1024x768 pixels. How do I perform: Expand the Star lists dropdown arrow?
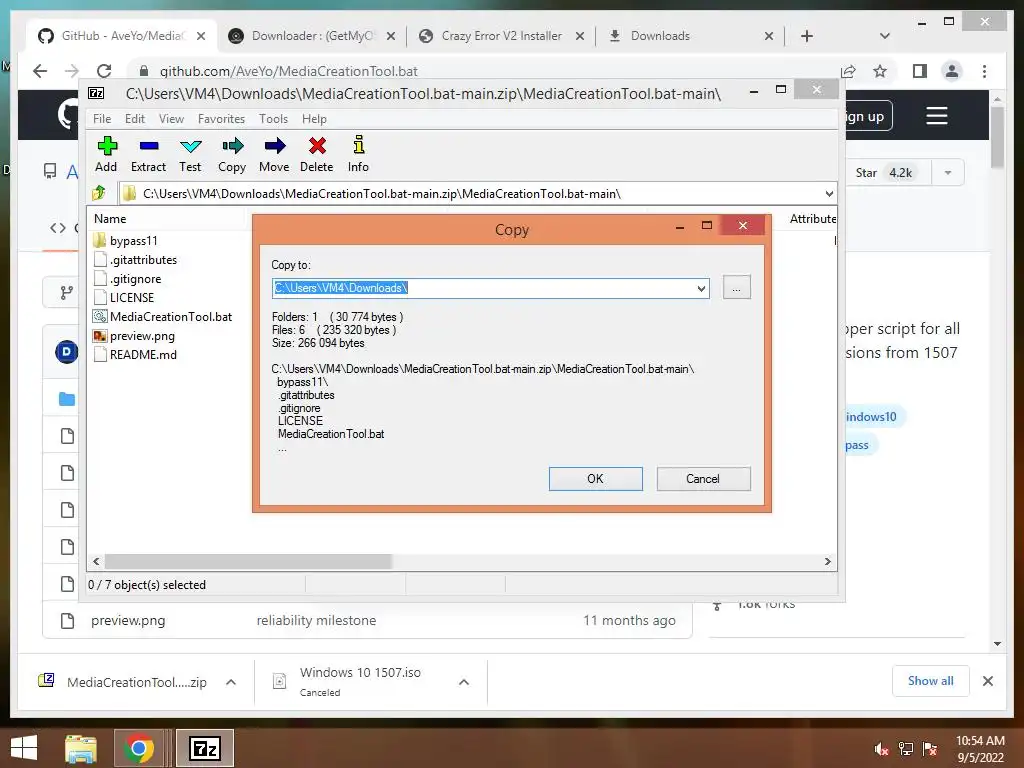tap(948, 172)
